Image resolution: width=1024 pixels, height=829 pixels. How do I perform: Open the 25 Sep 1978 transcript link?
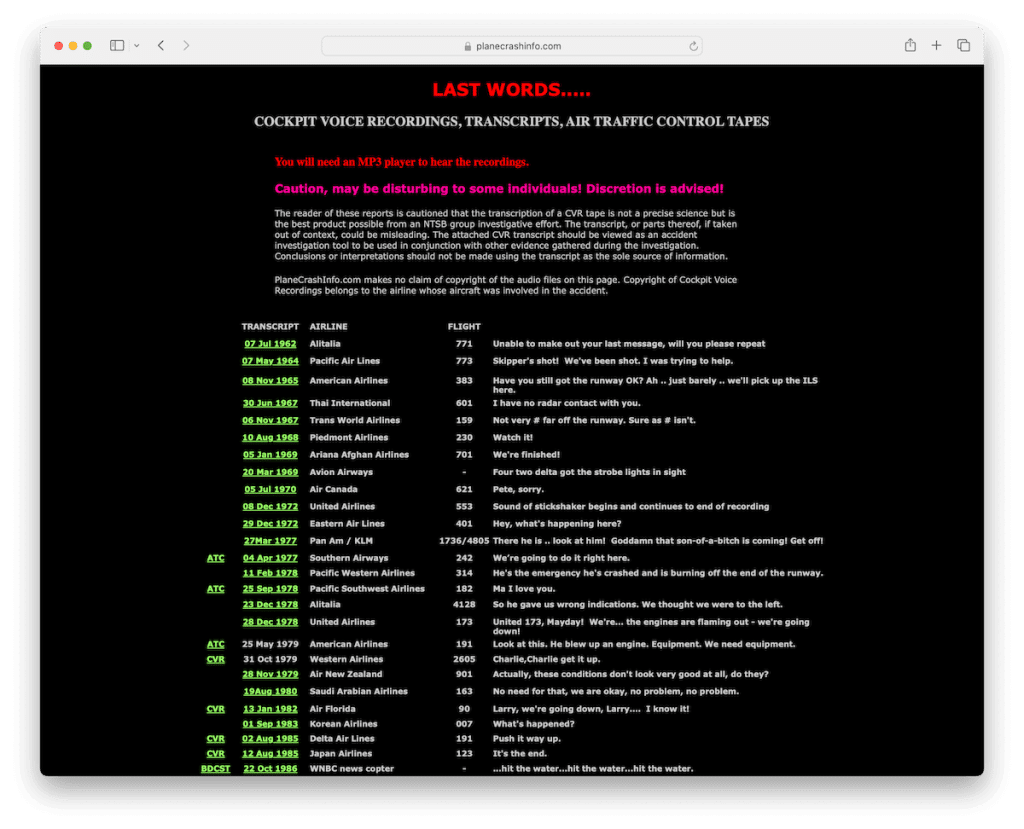(x=270, y=589)
